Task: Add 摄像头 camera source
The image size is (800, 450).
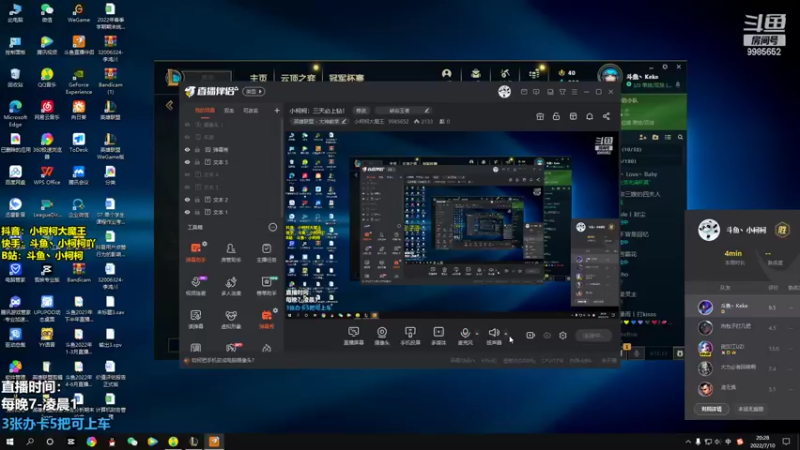Action: tap(382, 336)
